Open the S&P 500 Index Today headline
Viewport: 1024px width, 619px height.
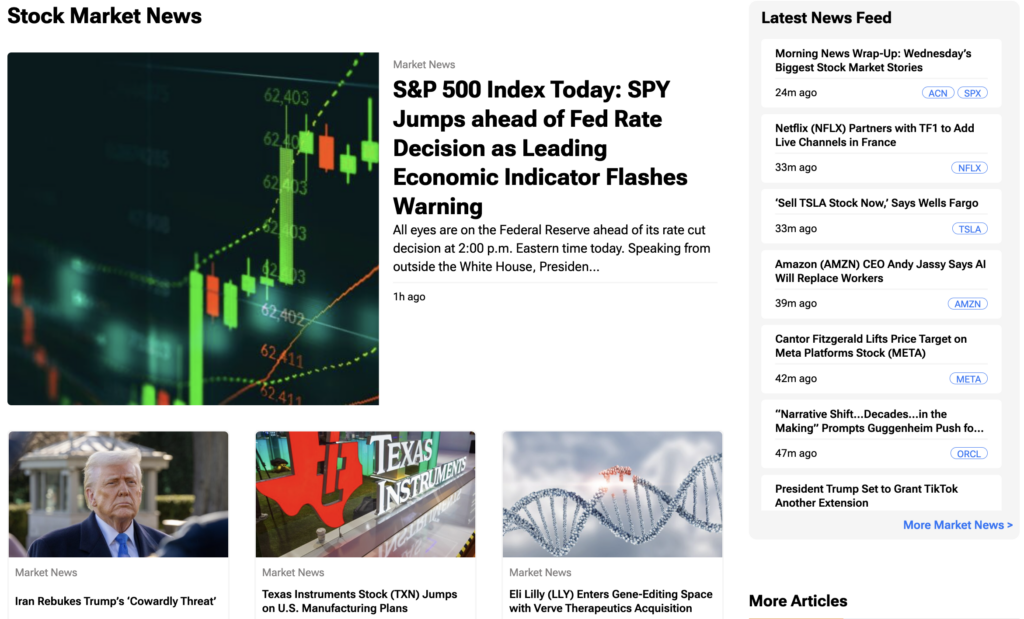click(540, 148)
